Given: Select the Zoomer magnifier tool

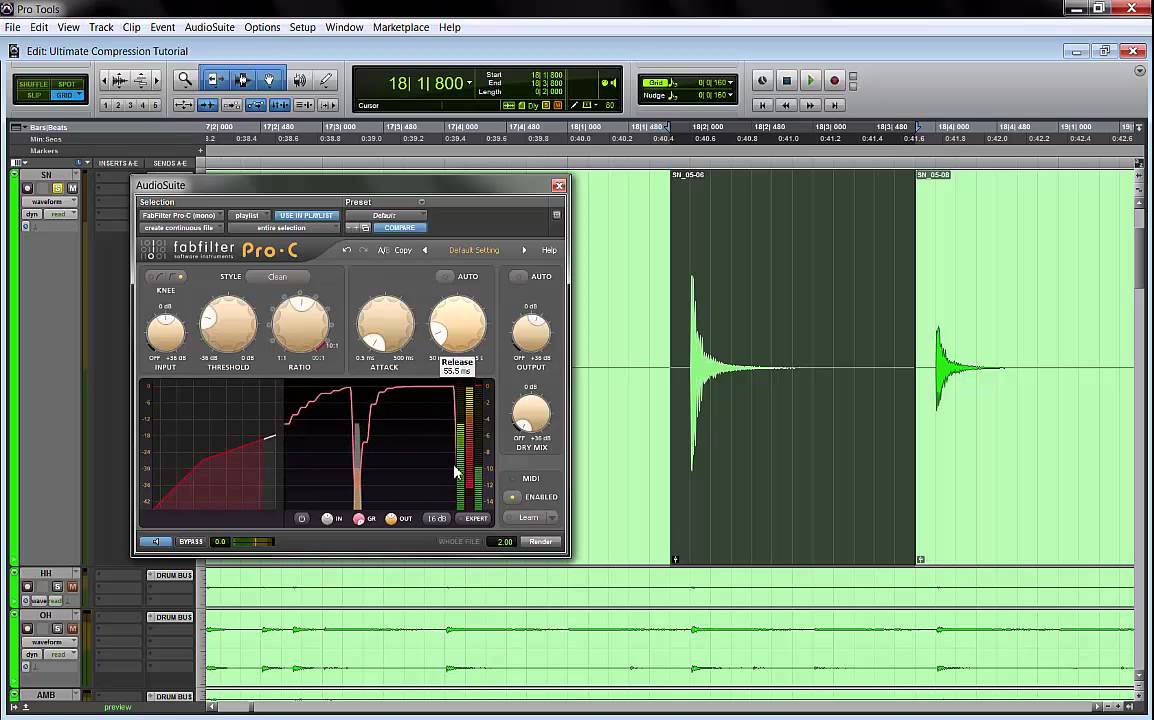Looking at the screenshot, I should pyautogui.click(x=185, y=80).
